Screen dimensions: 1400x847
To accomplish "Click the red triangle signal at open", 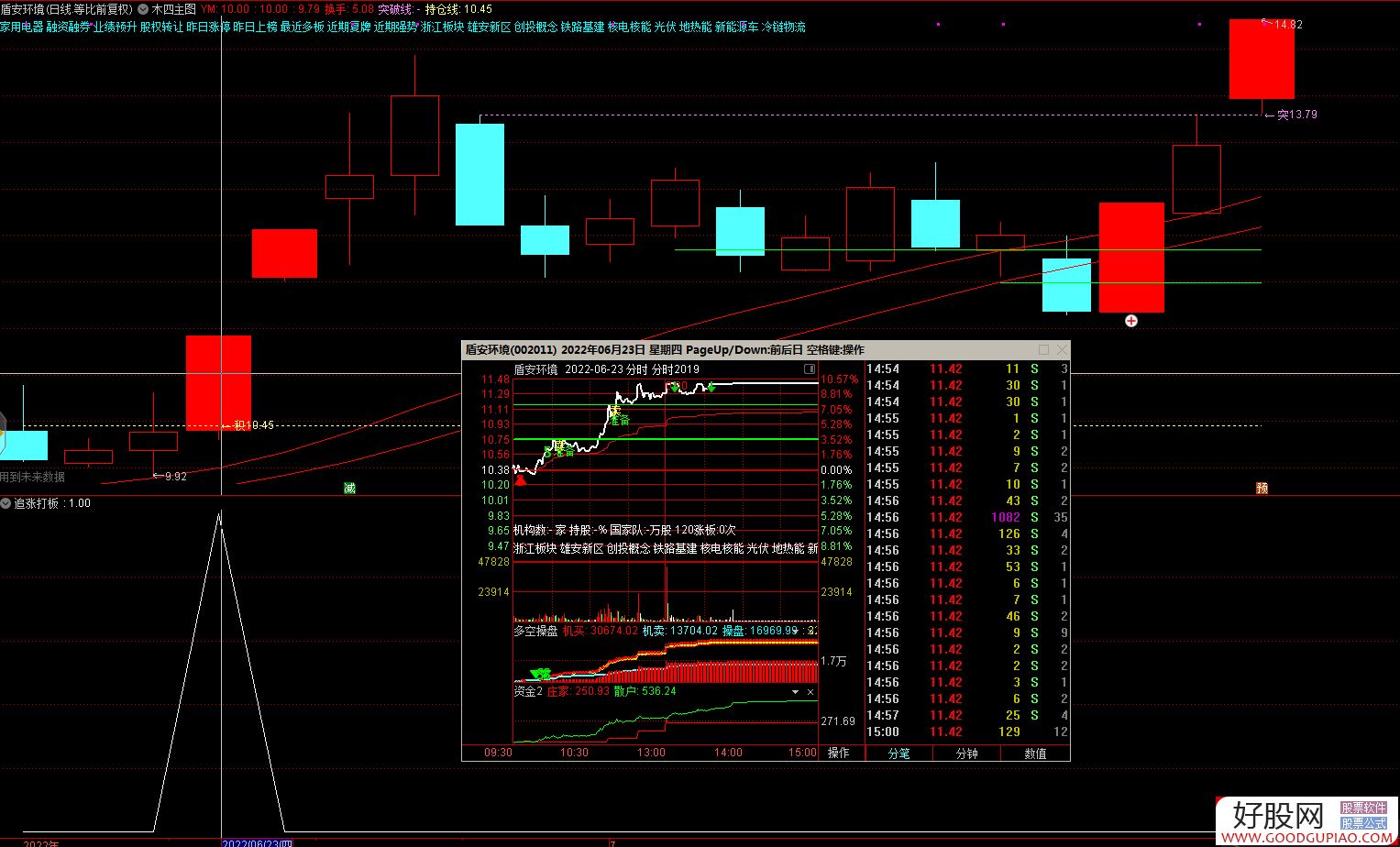I will [x=521, y=479].
